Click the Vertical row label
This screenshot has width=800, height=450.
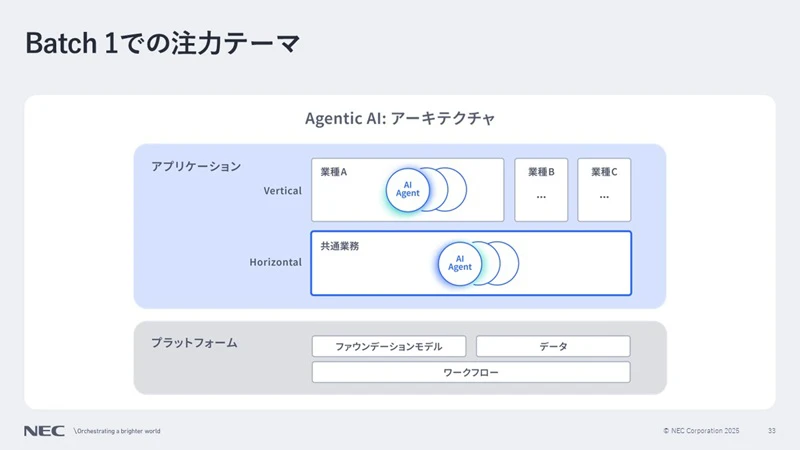tap(282, 190)
